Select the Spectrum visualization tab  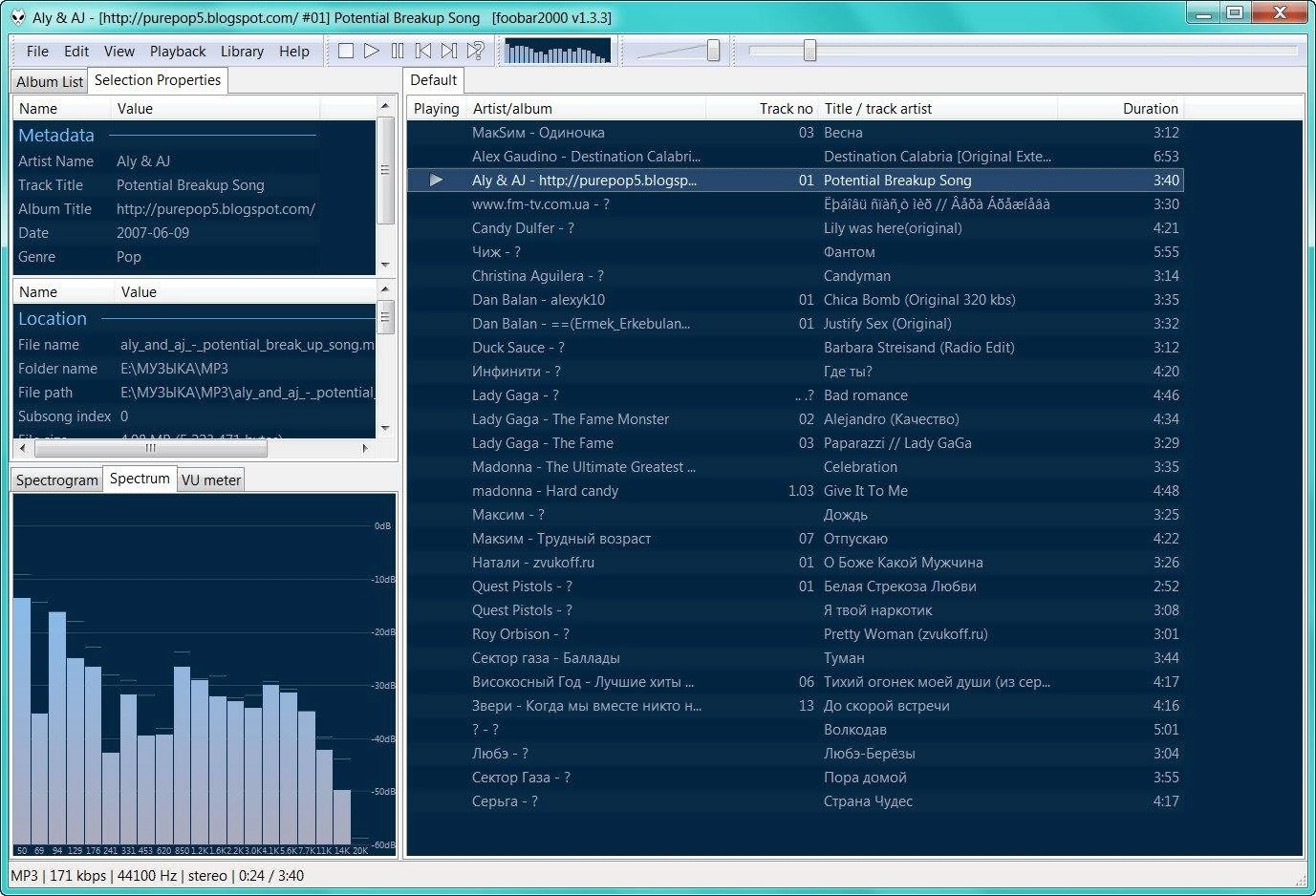pos(140,479)
